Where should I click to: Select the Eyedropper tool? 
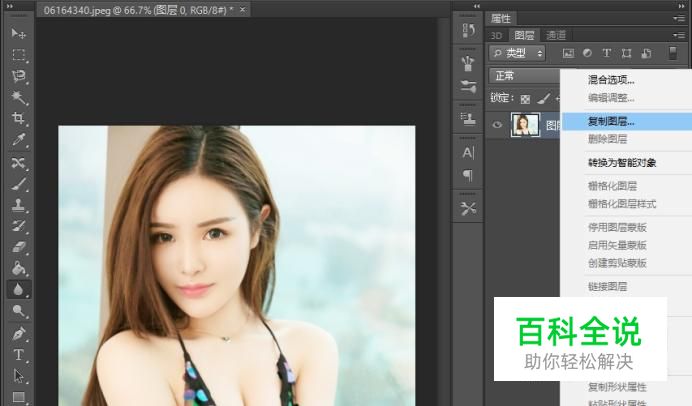18,140
